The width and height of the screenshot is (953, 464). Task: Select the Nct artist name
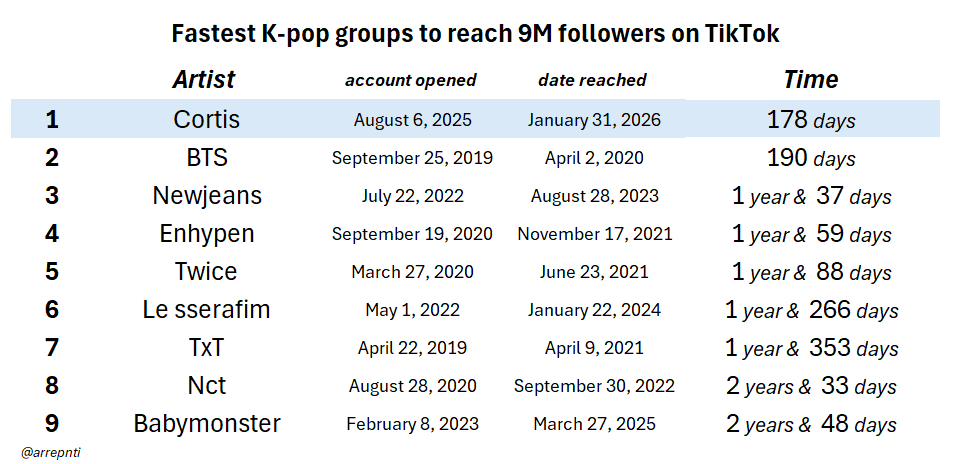coord(206,386)
